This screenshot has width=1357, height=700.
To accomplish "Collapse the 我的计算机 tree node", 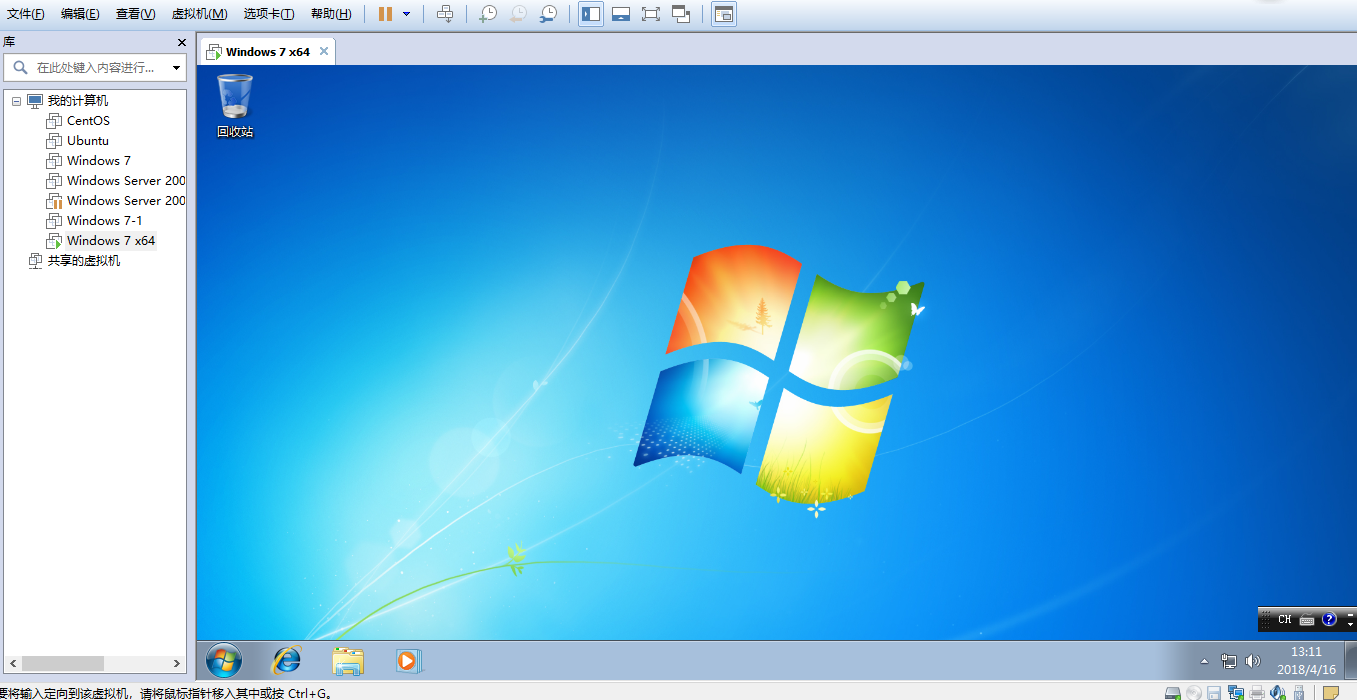I will (16, 101).
